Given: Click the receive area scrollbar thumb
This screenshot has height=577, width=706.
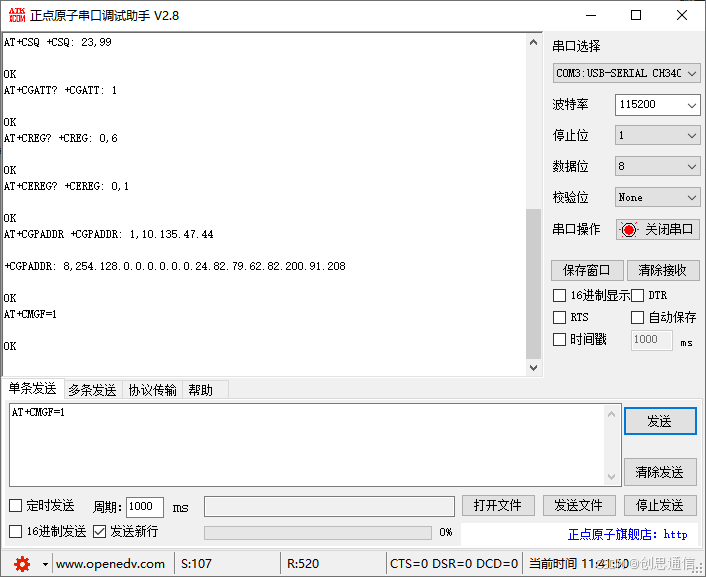Looking at the screenshot, I should point(534,284).
